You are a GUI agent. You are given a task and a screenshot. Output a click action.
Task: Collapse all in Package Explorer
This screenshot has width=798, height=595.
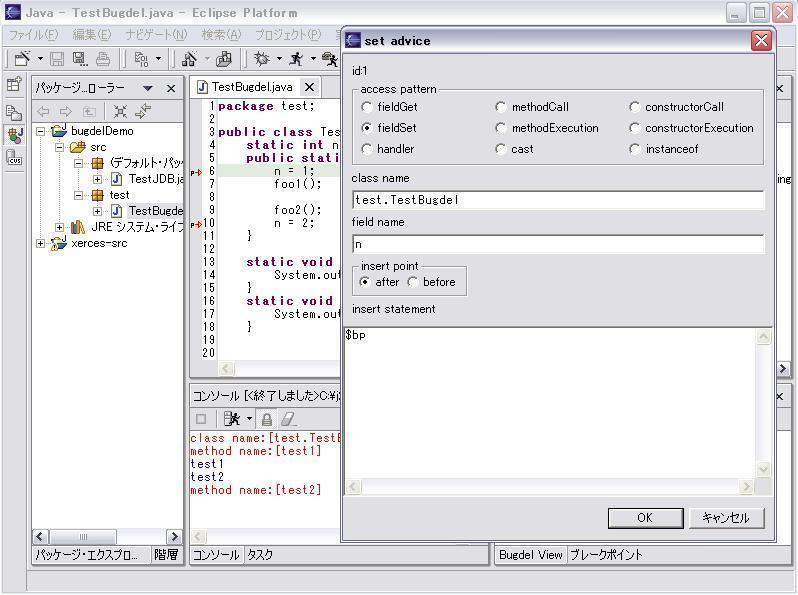point(120,111)
